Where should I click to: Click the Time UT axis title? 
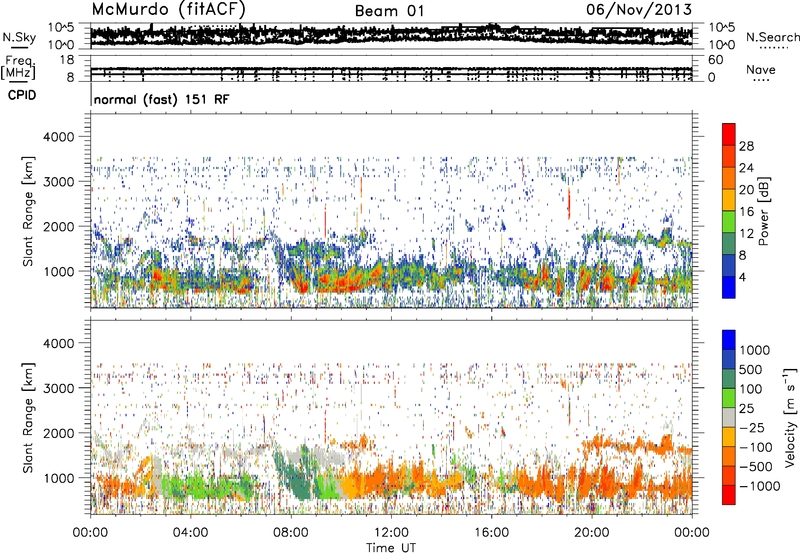click(x=391, y=548)
